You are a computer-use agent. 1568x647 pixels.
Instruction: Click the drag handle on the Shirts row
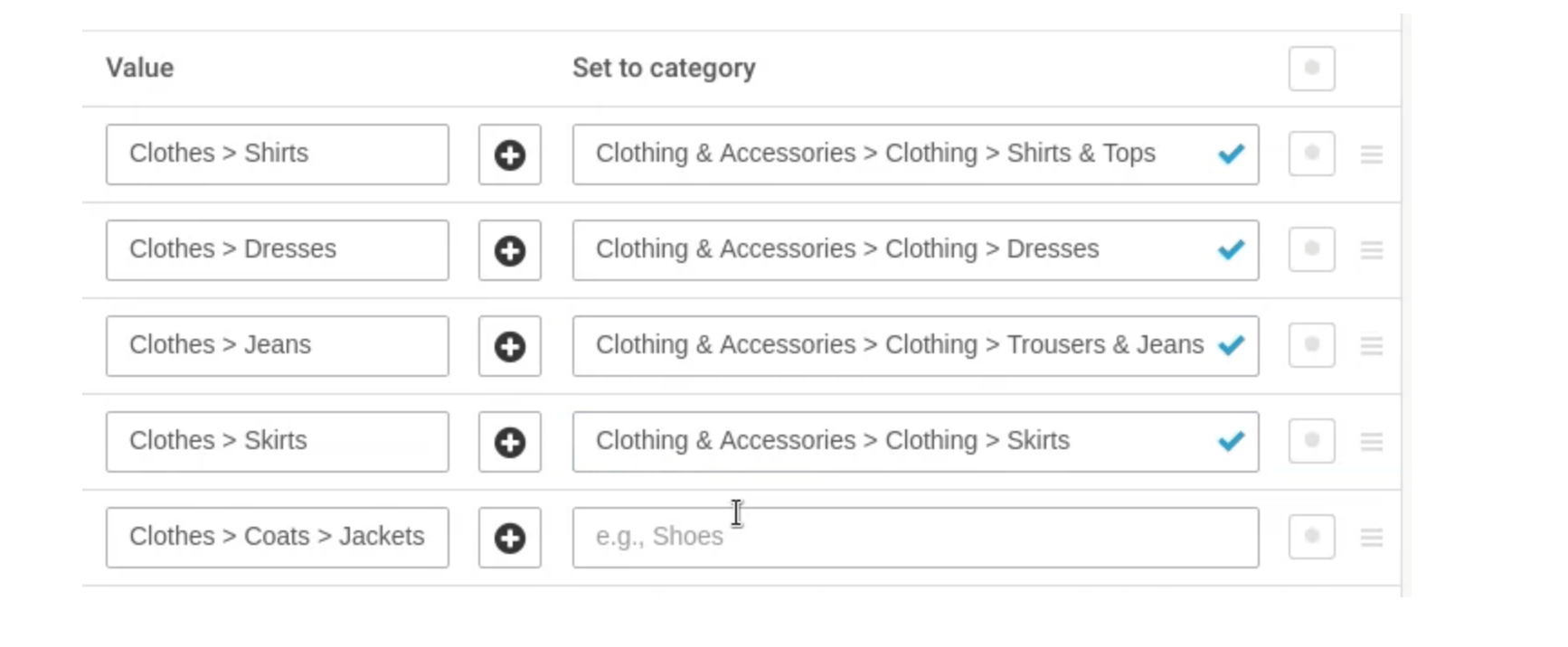(1373, 155)
